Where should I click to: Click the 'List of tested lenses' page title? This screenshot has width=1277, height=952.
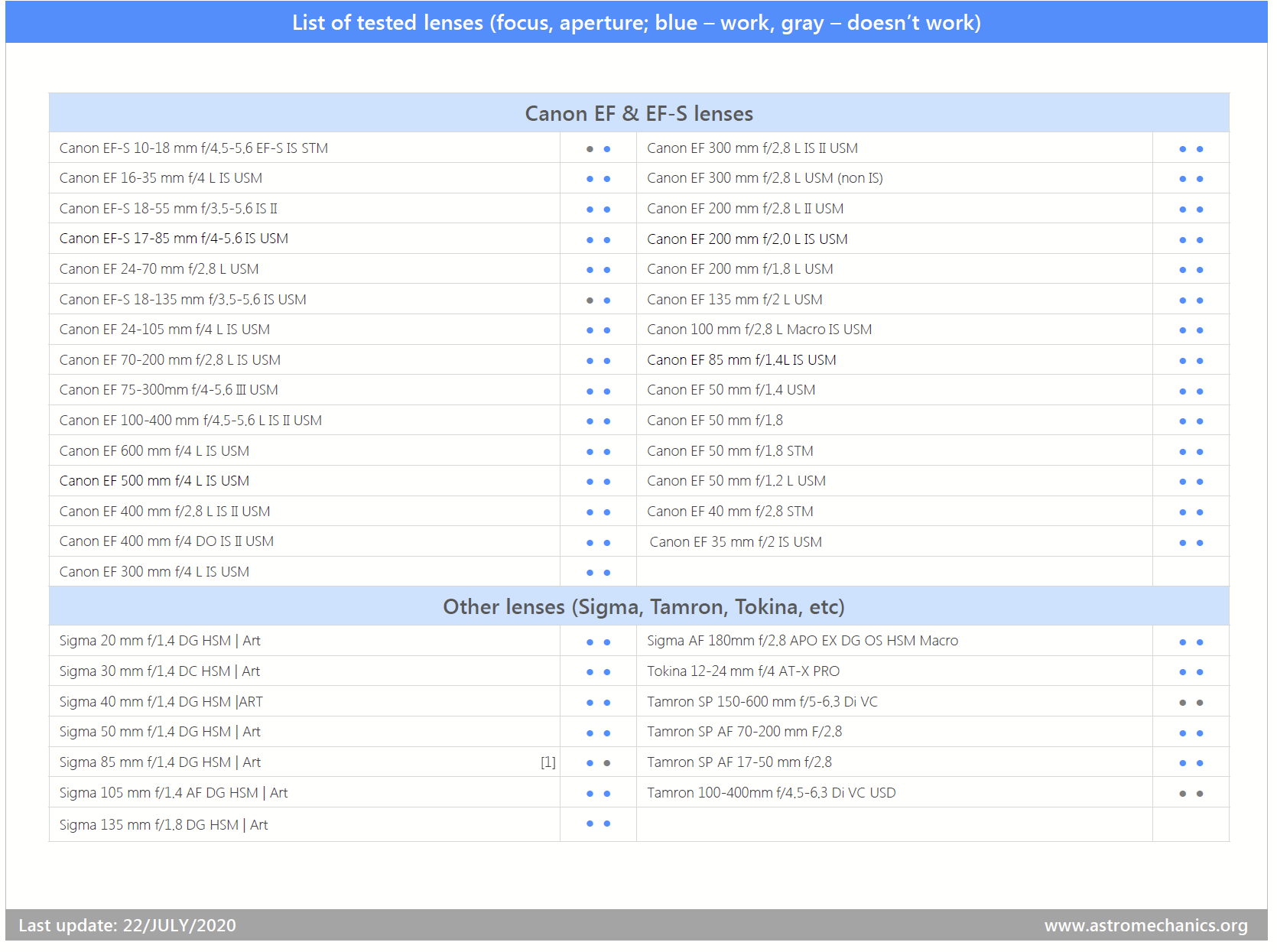coord(636,22)
